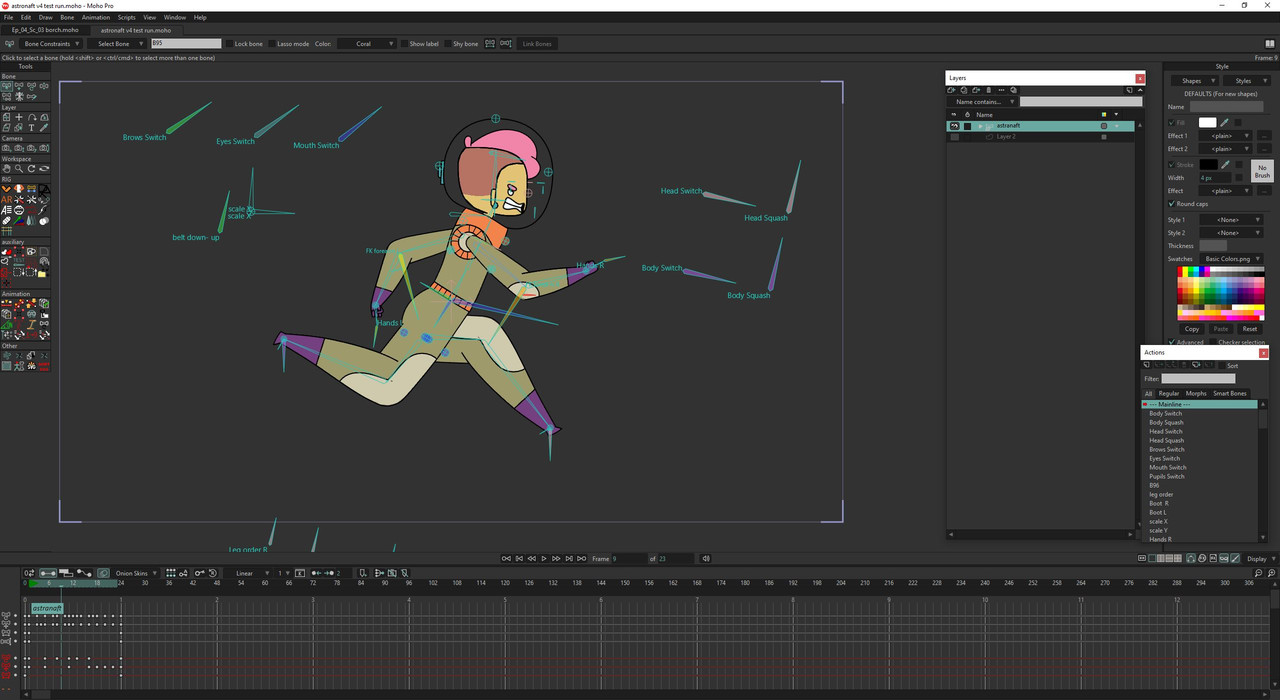Screen dimensions: 1280x700
Task: Select the Eyedropper tool in Layer tools
Action: (x=44, y=127)
